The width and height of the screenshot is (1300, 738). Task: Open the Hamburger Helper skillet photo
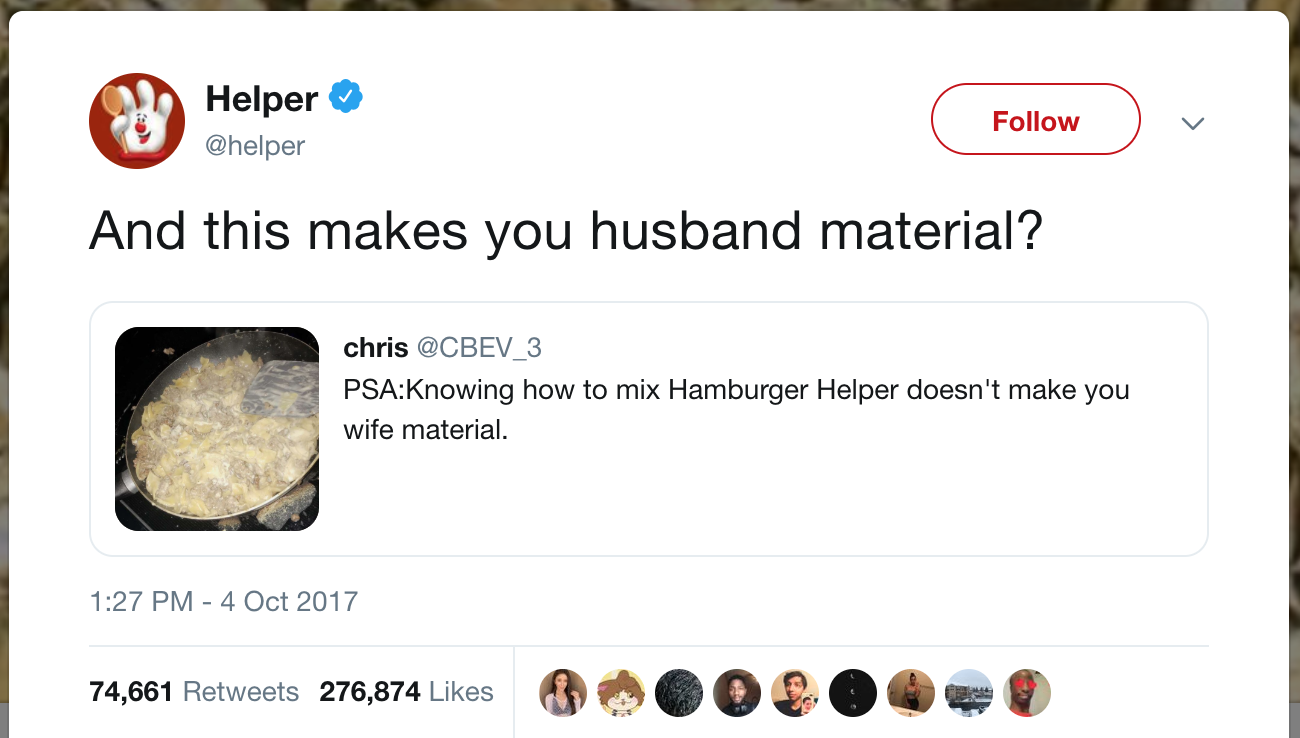217,429
